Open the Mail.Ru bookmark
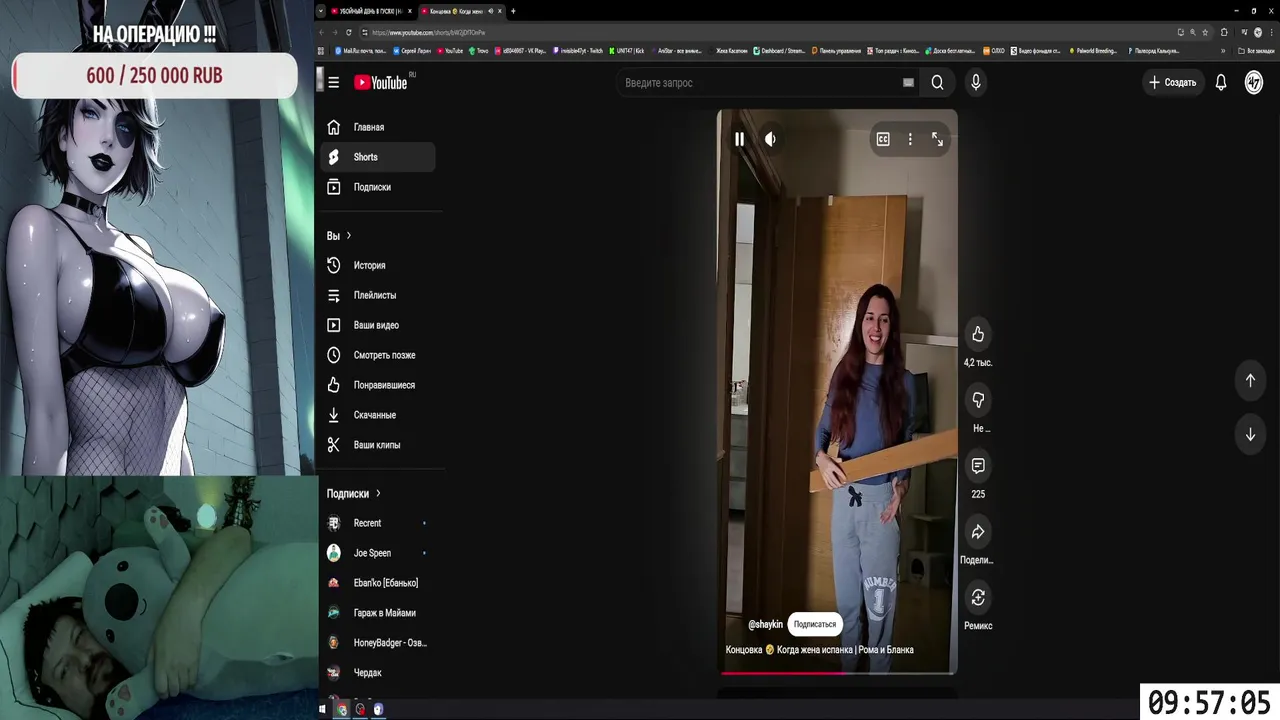The height and width of the screenshot is (720, 1280). pyautogui.click(x=361, y=50)
